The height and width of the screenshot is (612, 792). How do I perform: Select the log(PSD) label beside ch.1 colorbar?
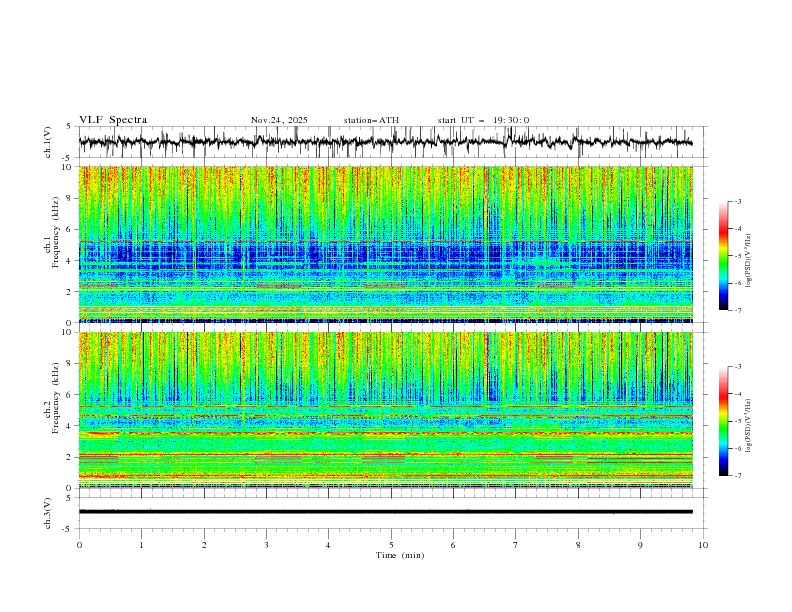749,261
